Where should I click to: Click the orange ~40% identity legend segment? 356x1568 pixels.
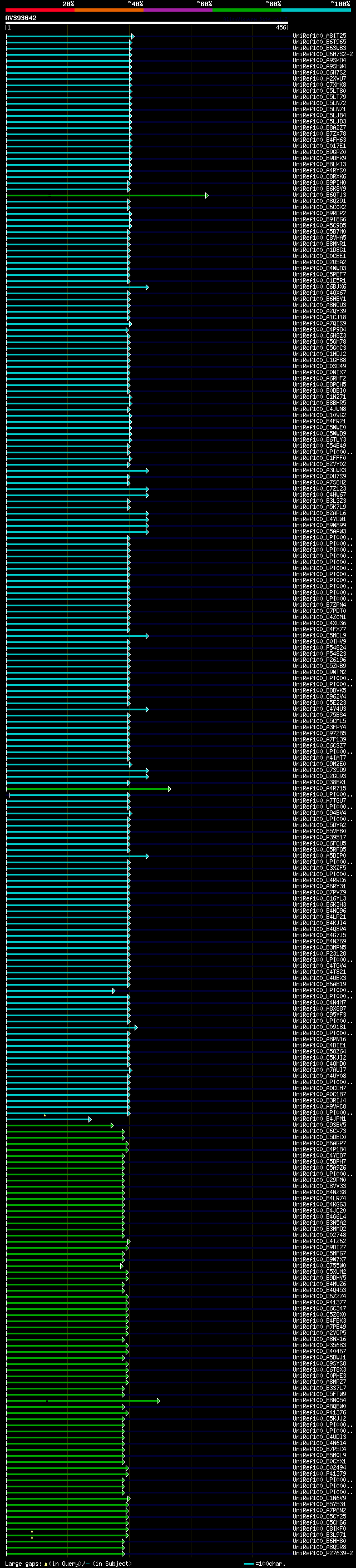(x=109, y=10)
